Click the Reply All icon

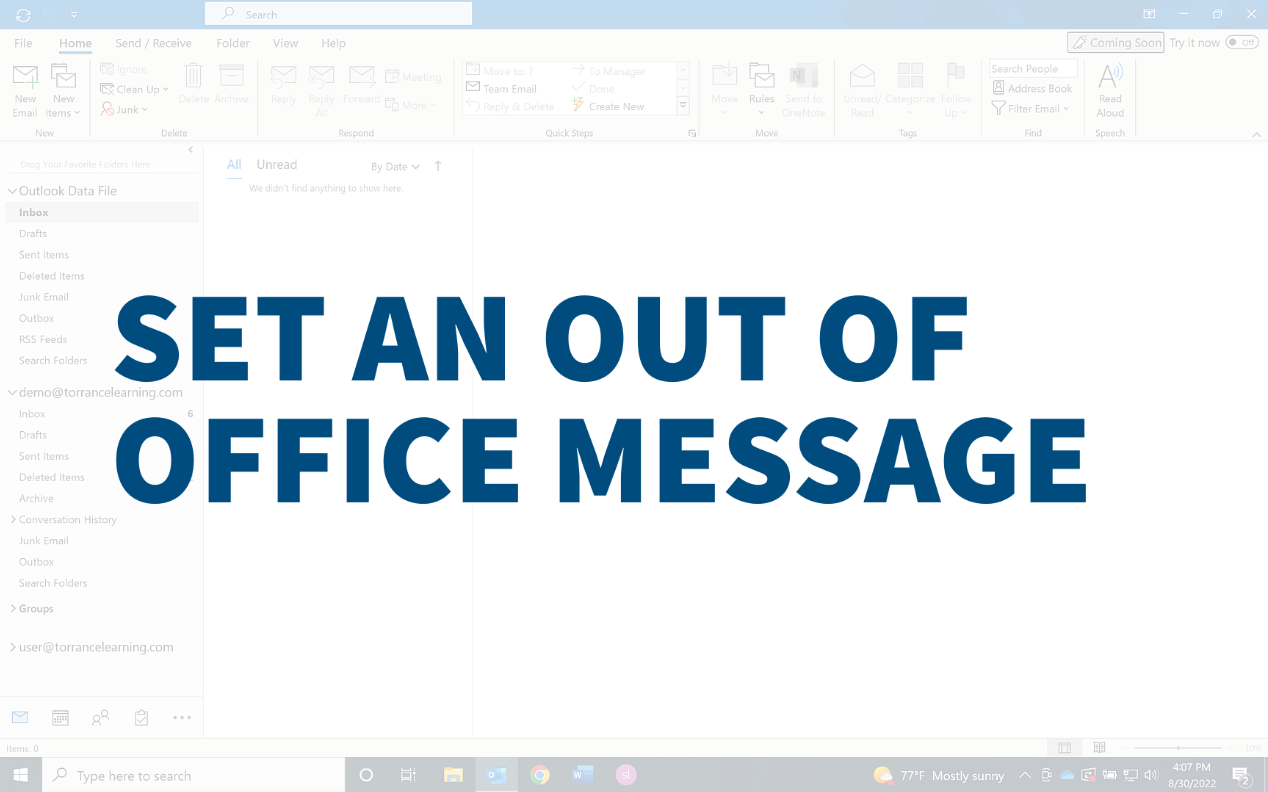321,77
